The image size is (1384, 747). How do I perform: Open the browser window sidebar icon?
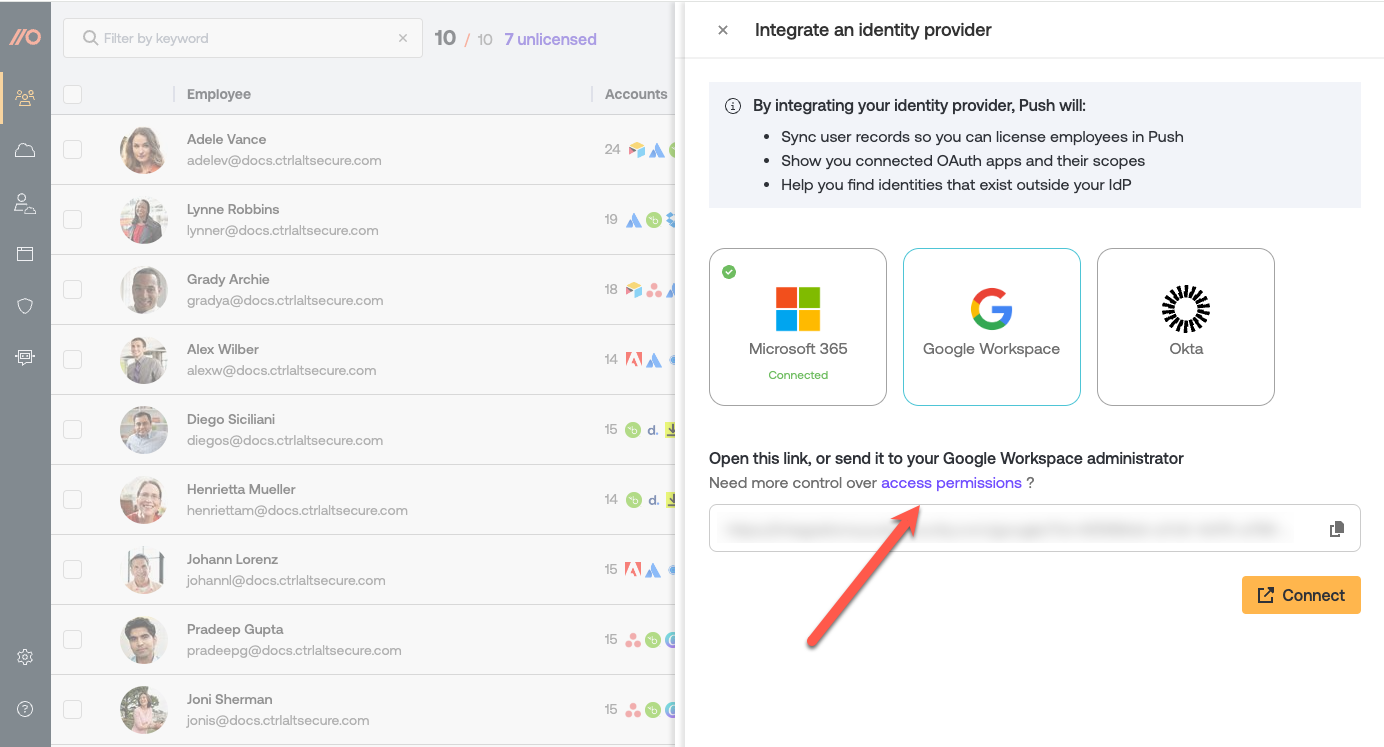click(25, 254)
